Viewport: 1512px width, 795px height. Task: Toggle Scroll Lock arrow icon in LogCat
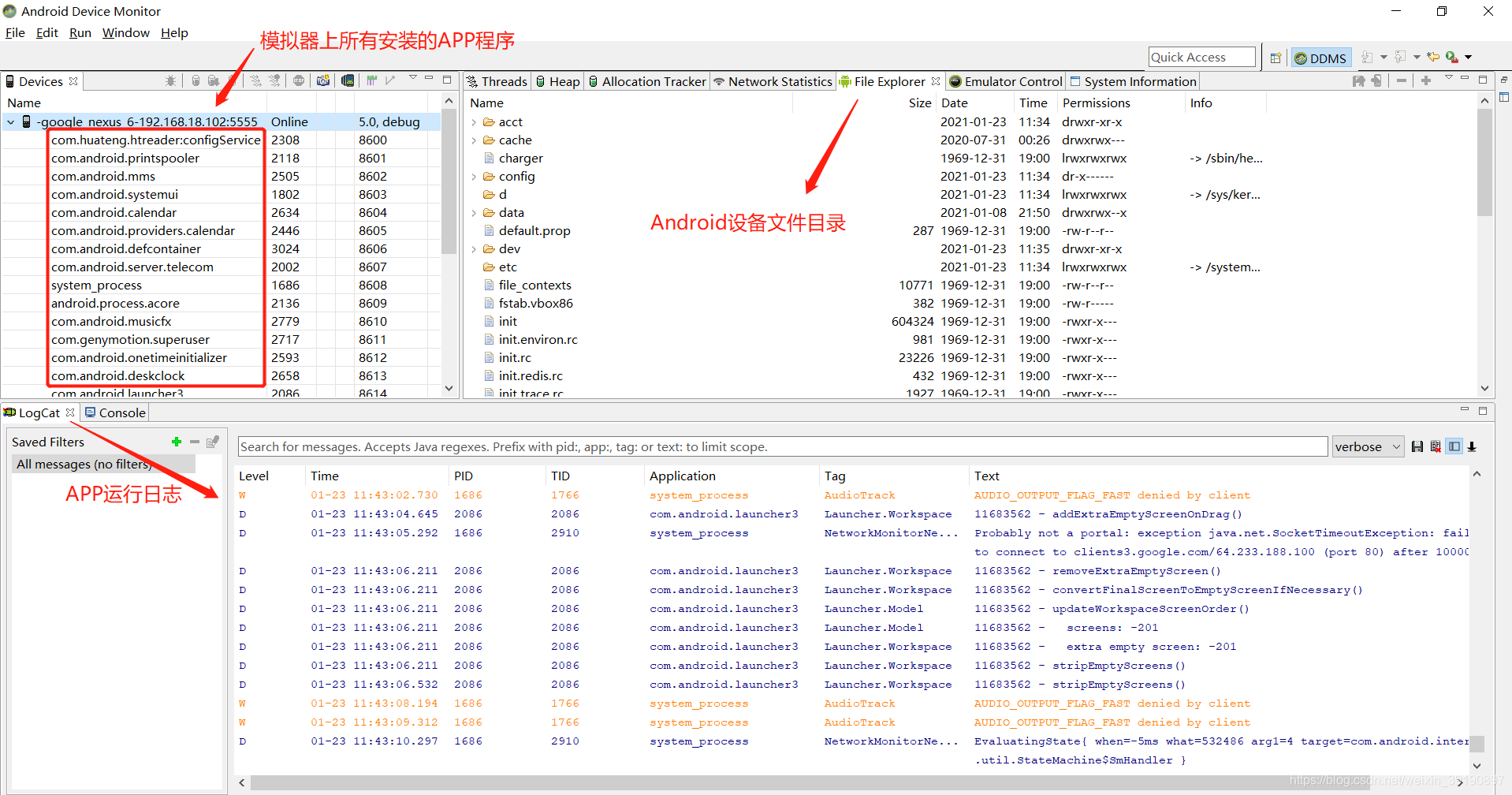pyautogui.click(x=1472, y=446)
